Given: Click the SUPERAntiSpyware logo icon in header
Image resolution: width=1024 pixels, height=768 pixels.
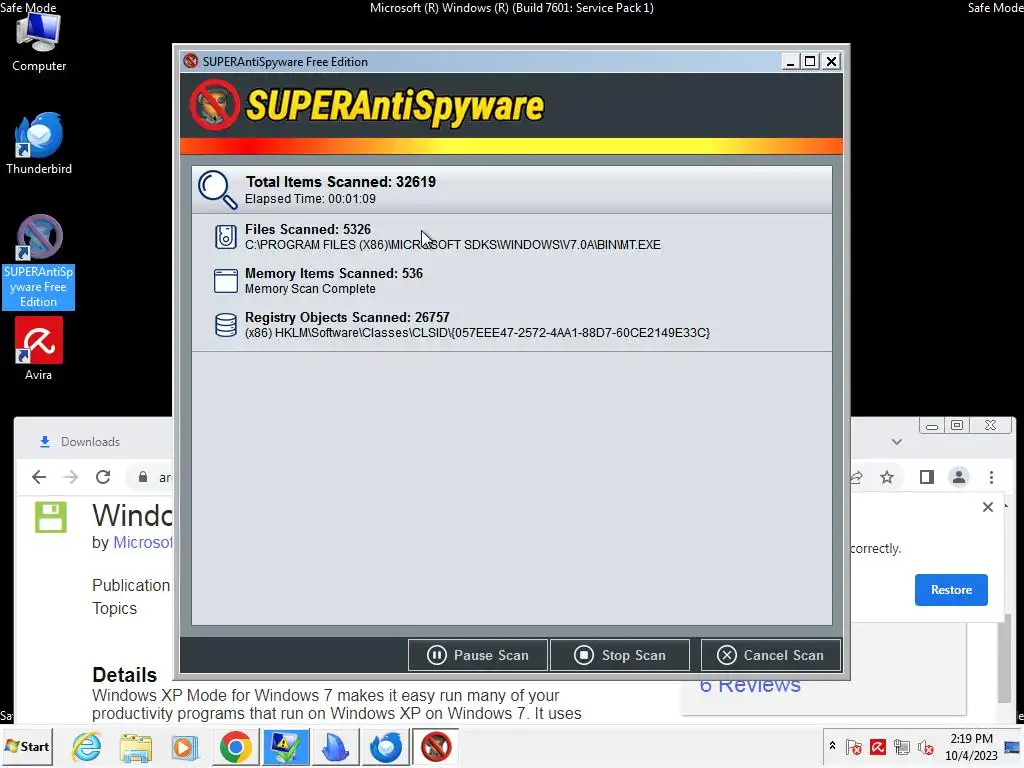Looking at the screenshot, I should pos(215,105).
